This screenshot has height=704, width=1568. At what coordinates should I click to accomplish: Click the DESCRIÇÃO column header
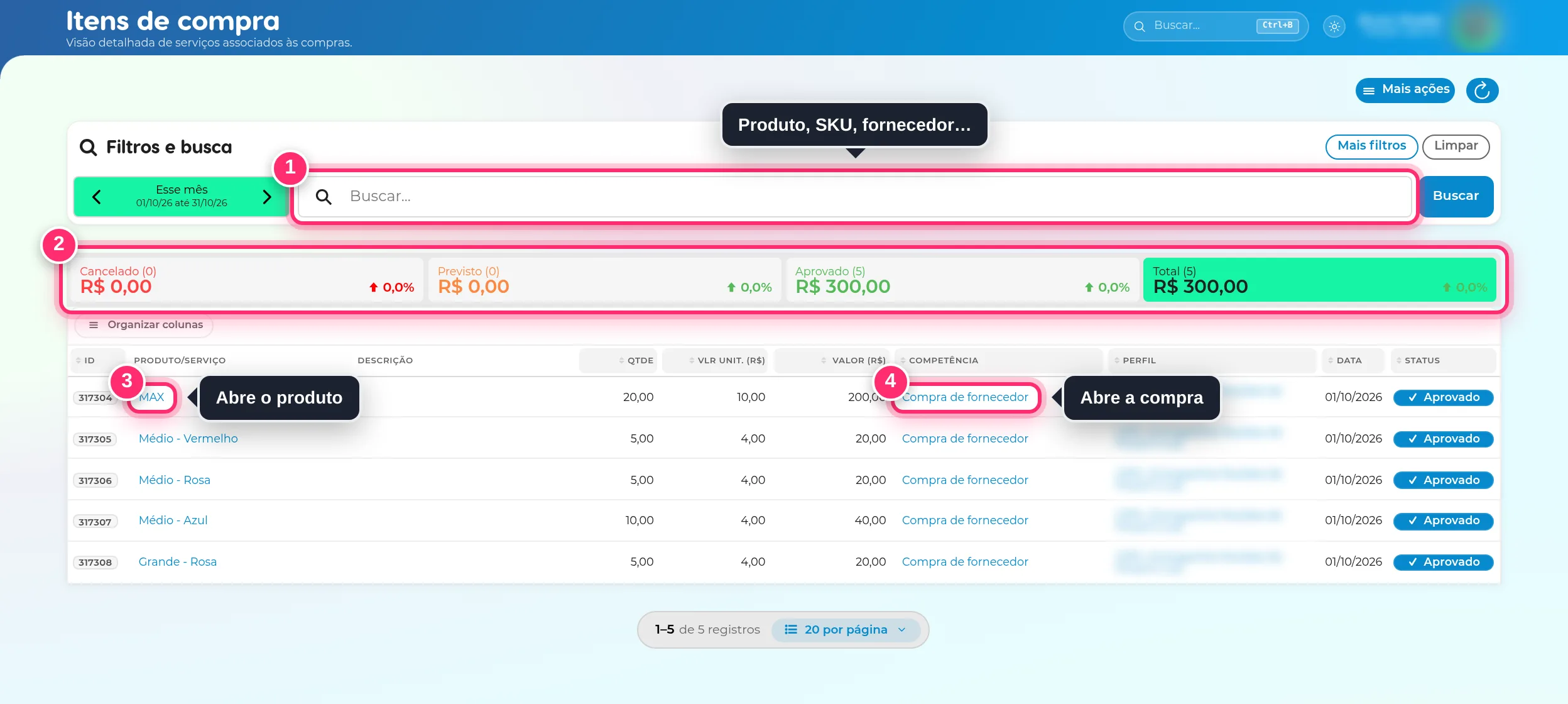[385, 361]
